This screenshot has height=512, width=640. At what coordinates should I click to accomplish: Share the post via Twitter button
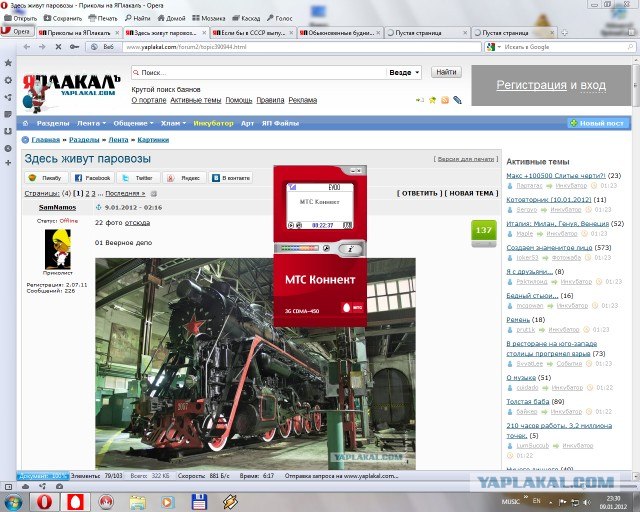pos(140,177)
